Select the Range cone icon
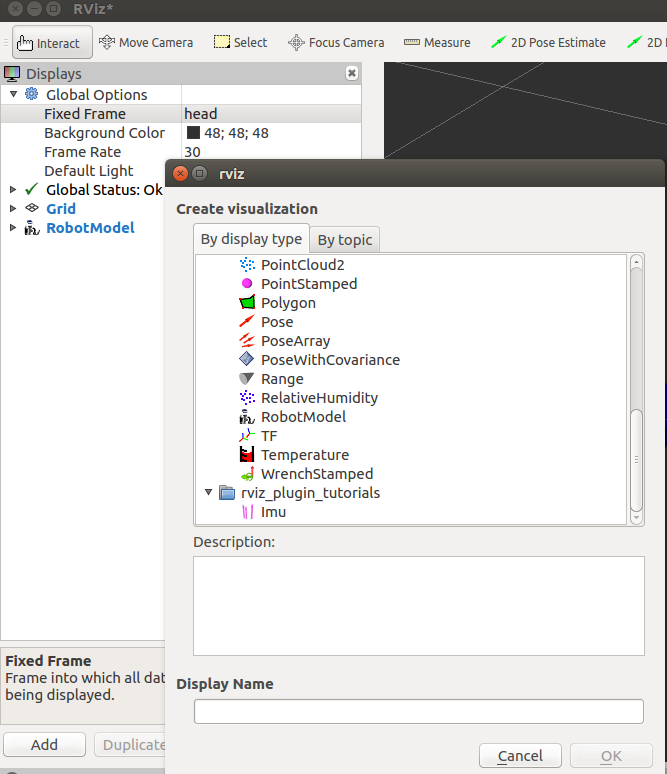The width and height of the screenshot is (667, 774). point(247,379)
